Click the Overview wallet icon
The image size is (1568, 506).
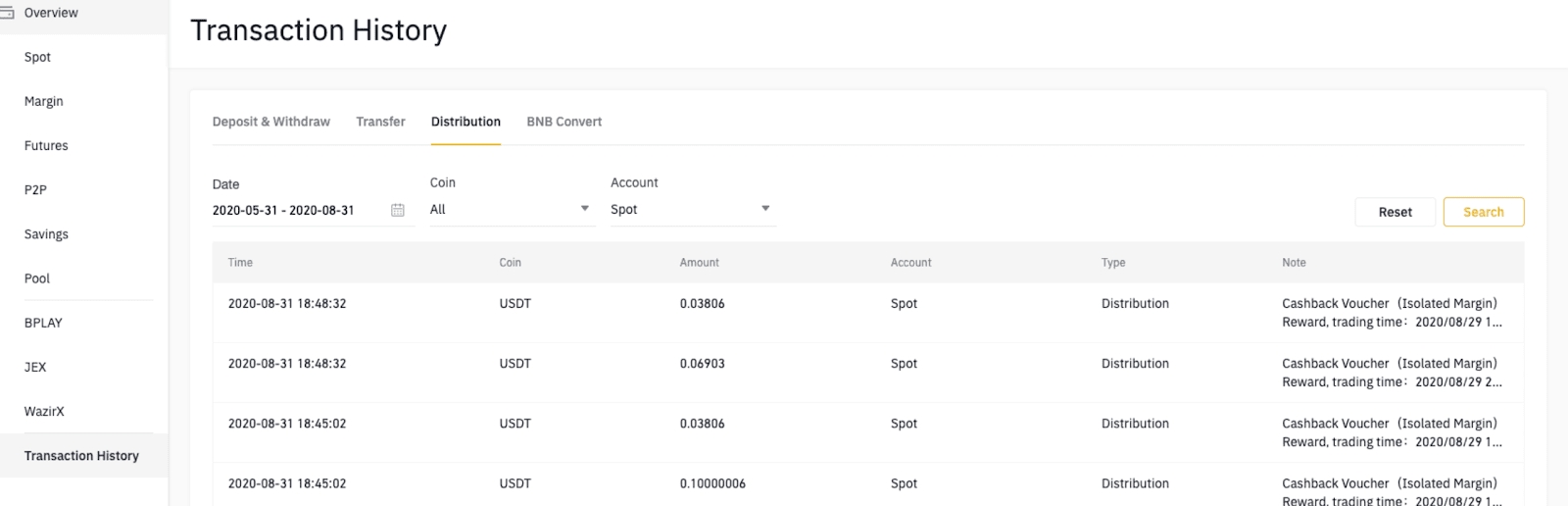click(x=7, y=13)
